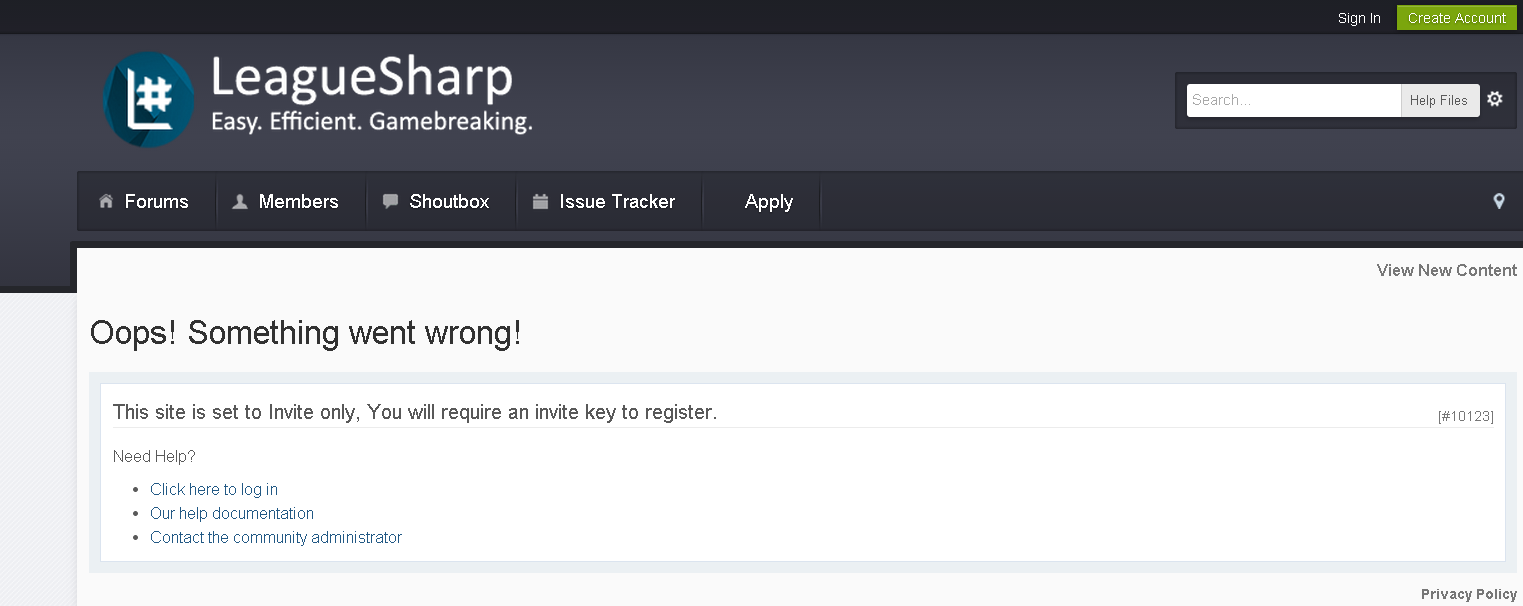Image resolution: width=1523 pixels, height=606 pixels.
Task: Click the Forums home icon
Action: tap(106, 201)
